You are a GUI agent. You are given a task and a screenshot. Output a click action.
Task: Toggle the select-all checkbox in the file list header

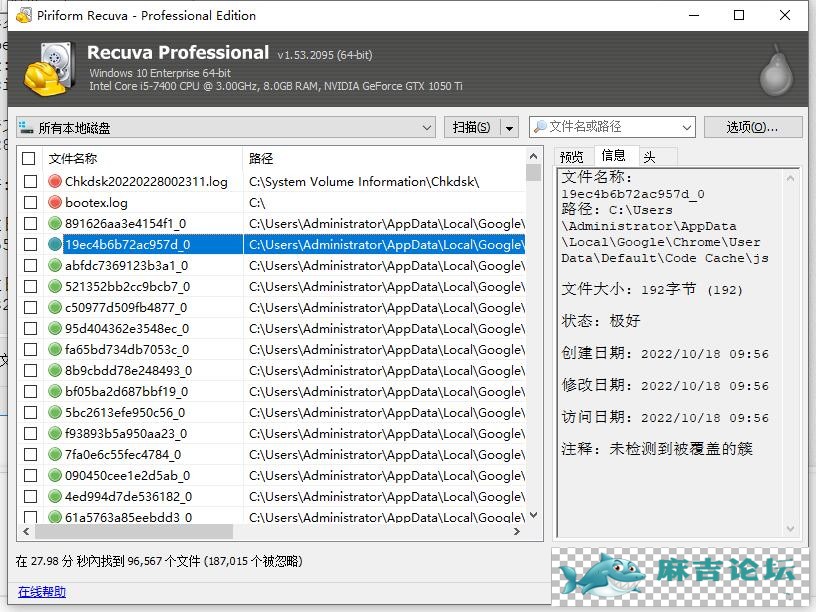pos(29,158)
